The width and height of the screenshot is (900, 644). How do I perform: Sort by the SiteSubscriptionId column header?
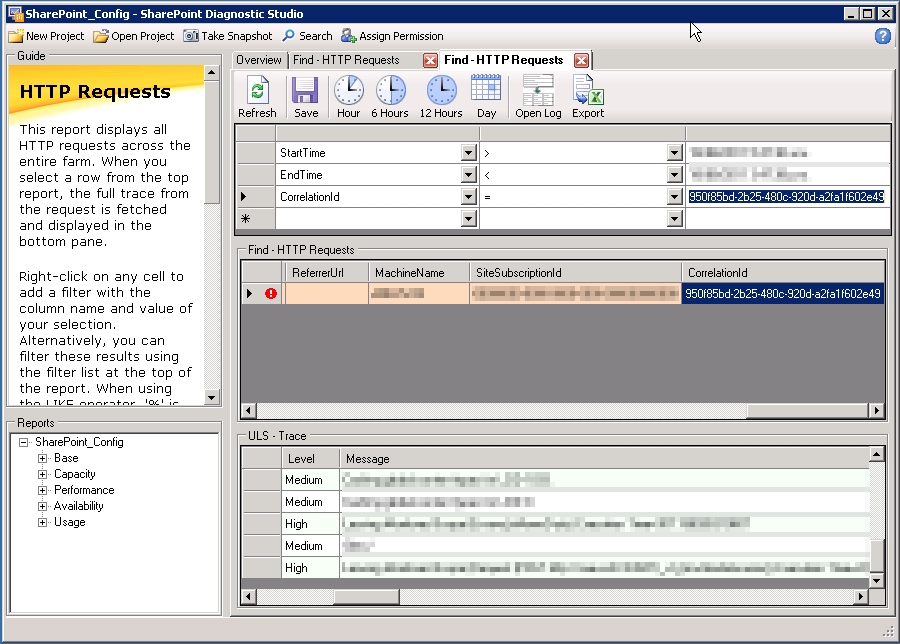point(575,273)
